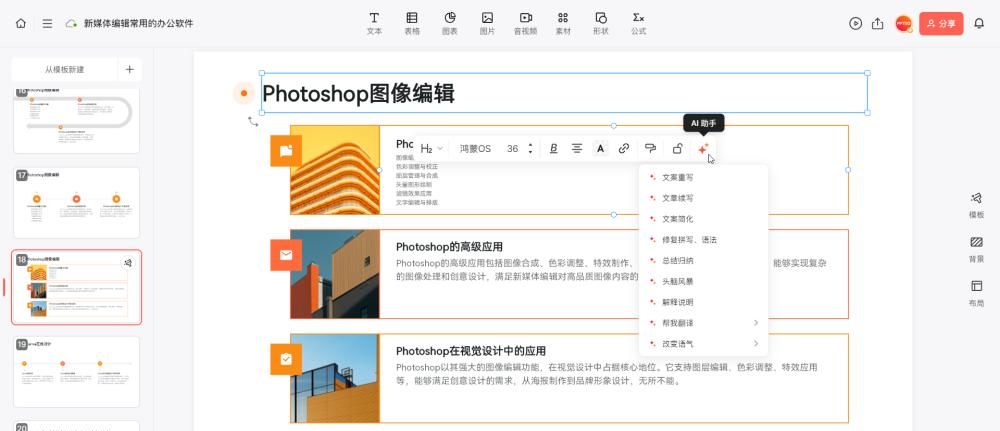
Task: Click the curved connector icon below title
Action: (253, 121)
